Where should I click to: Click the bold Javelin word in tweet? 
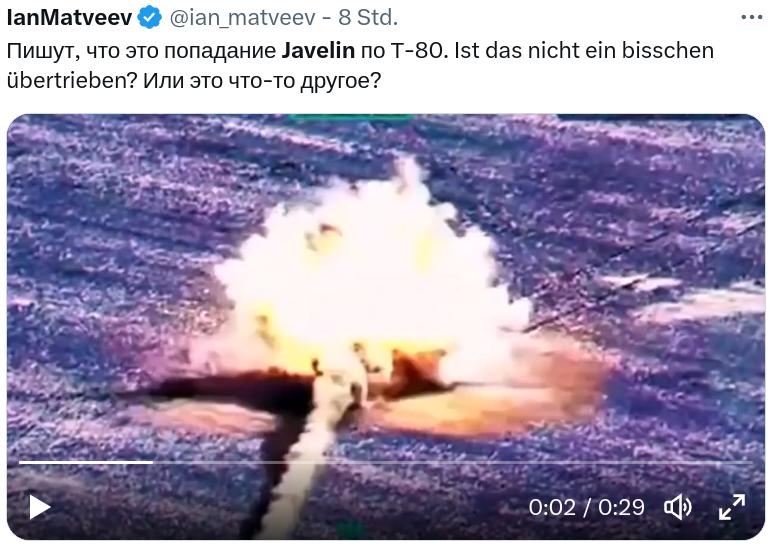(318, 51)
